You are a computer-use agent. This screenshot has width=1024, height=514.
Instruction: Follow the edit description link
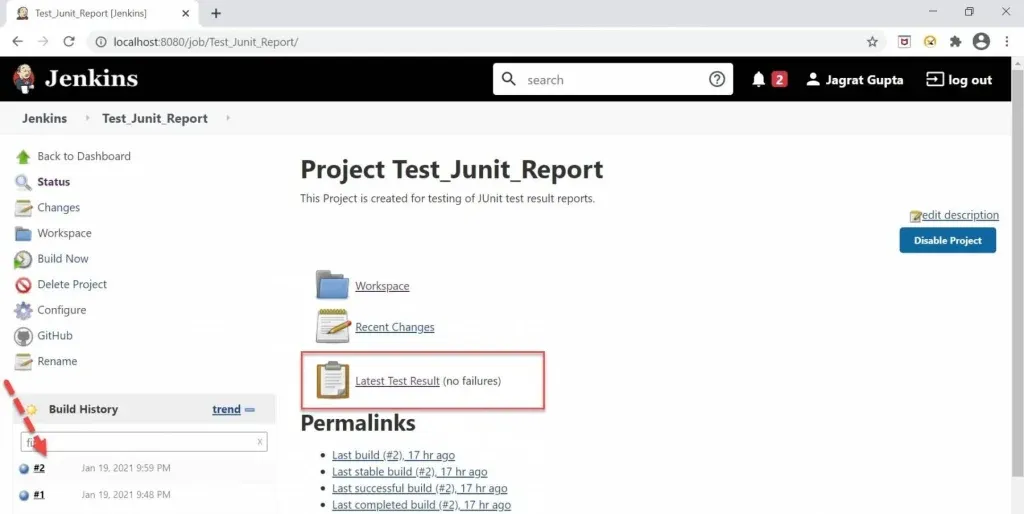[x=960, y=216]
